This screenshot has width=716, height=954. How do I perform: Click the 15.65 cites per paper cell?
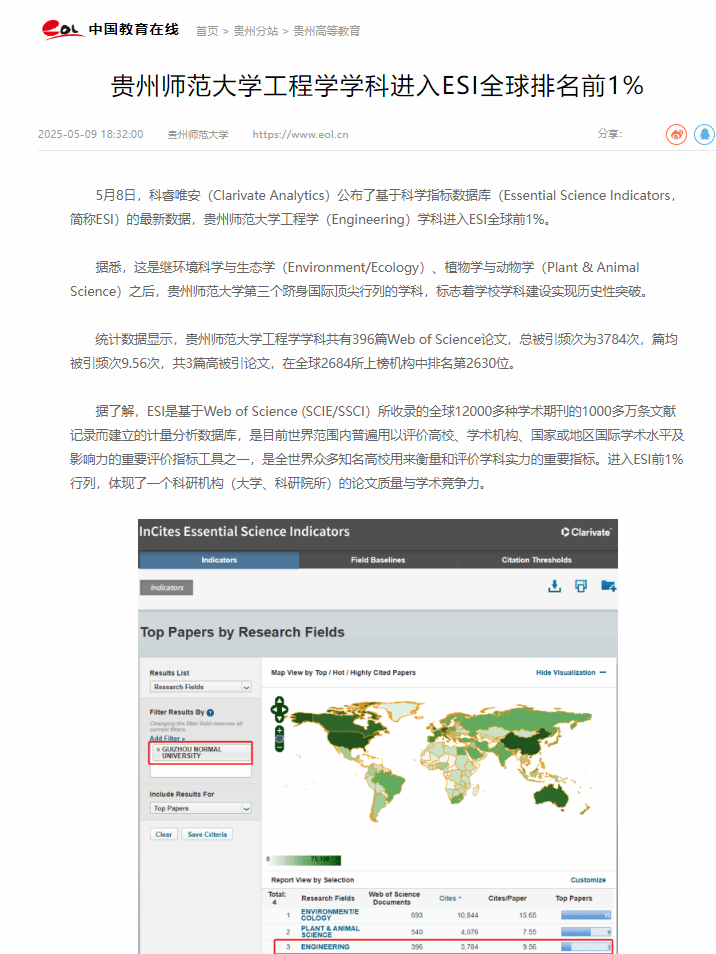[x=528, y=915]
